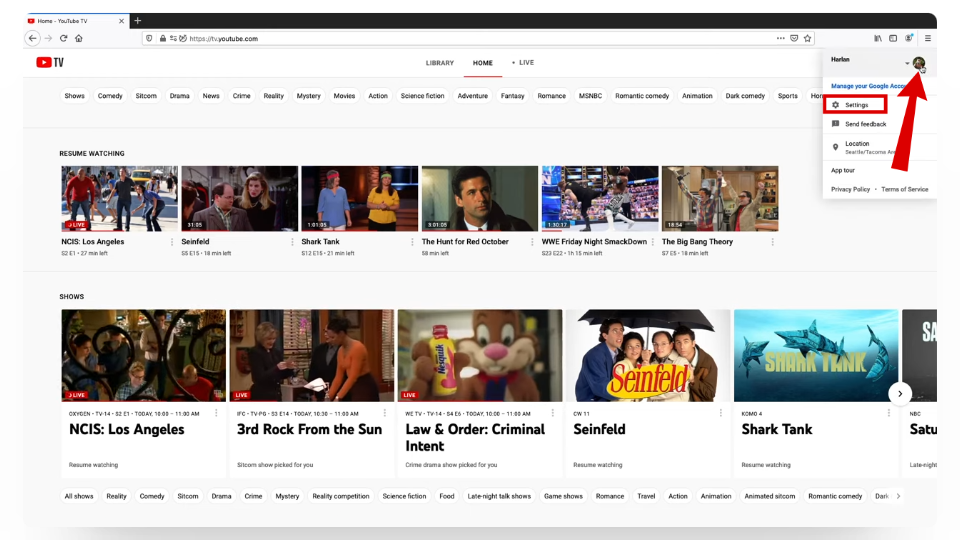The image size is (960, 540).
Task: Select the Dark comedy genre chip at top
Action: 745,96
